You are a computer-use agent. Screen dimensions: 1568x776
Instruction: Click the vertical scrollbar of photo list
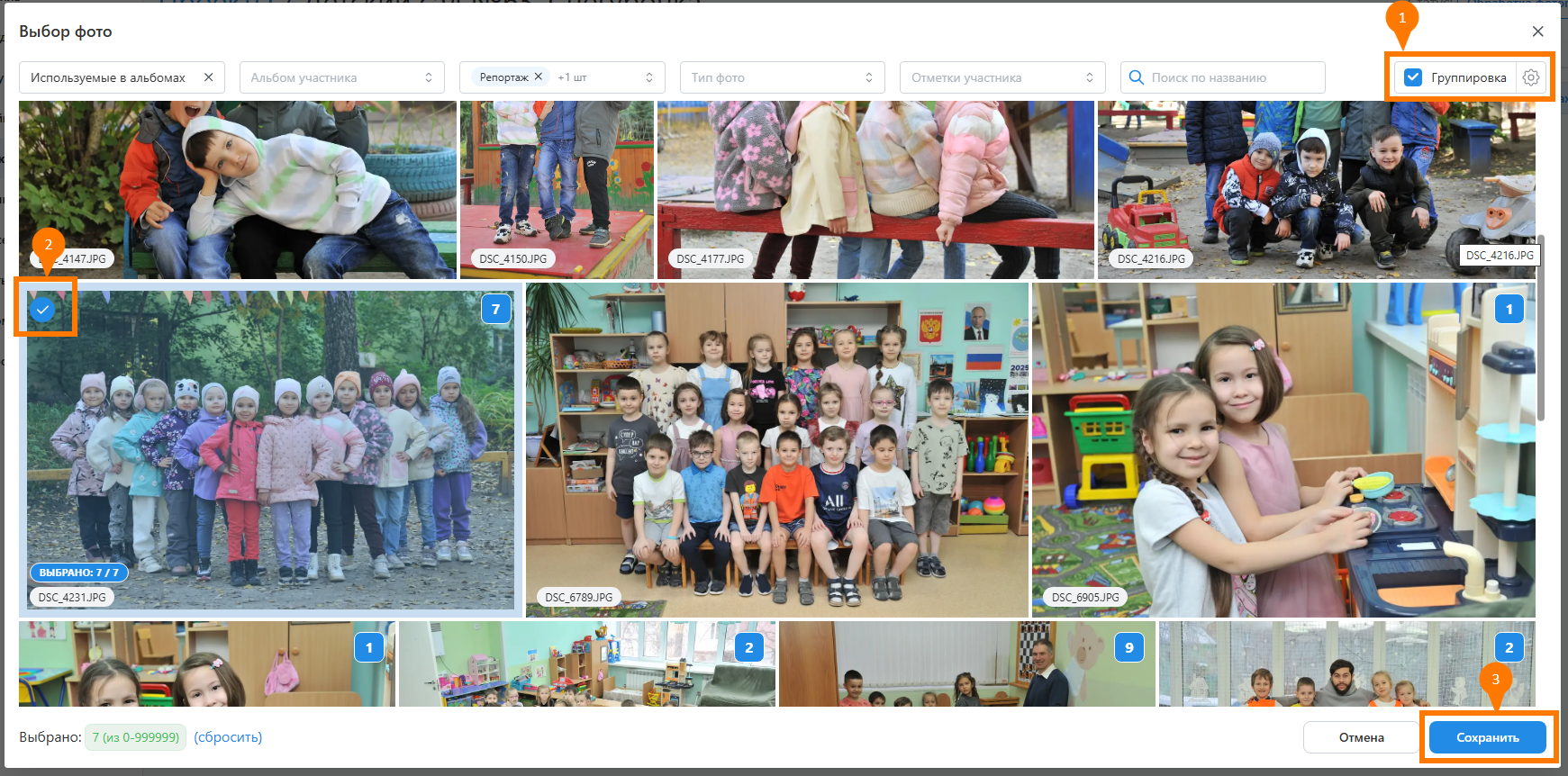pyautogui.click(x=1540, y=329)
